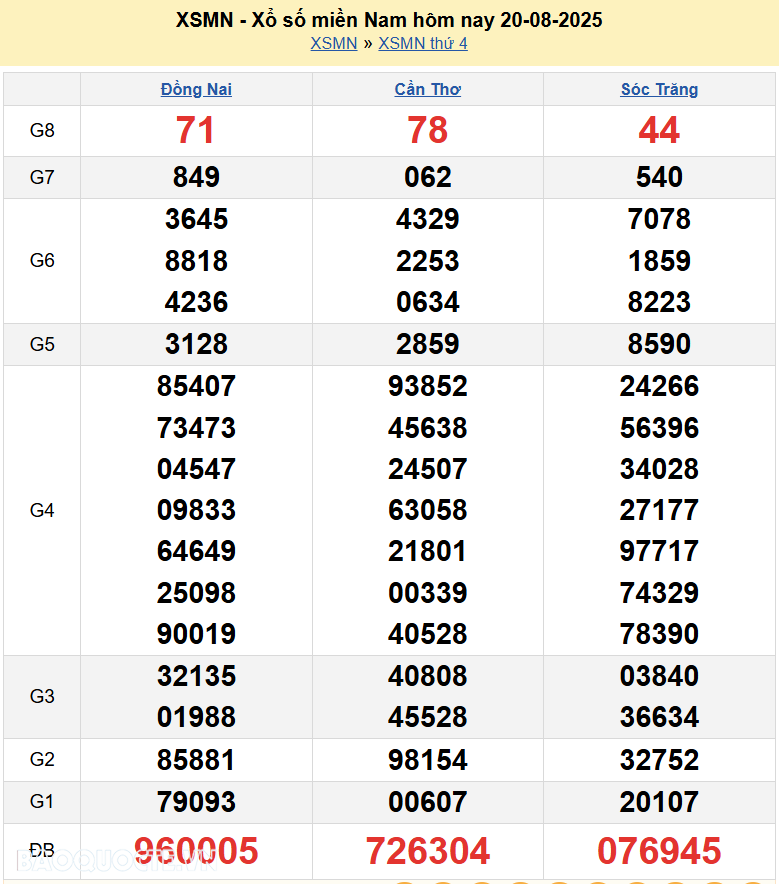This screenshot has height=884, width=779.
Task: Click Đồng Nai G1 number 79093
Action: [196, 802]
